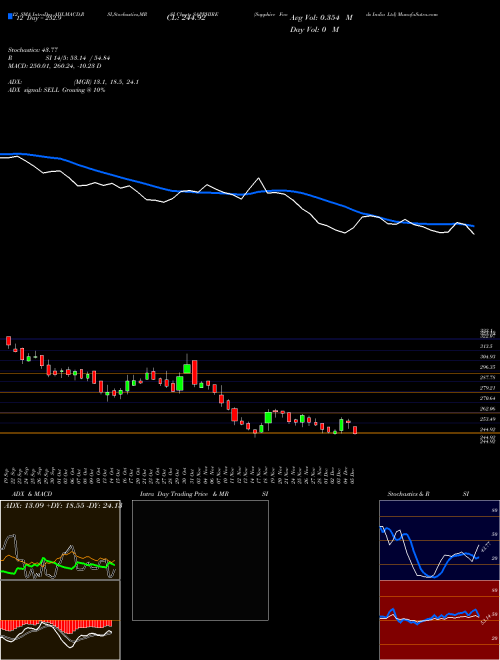Image resolution: width=500 pixels, height=660 pixels.
Task: Click the 270.64 price axis label
Action: (x=487, y=398)
